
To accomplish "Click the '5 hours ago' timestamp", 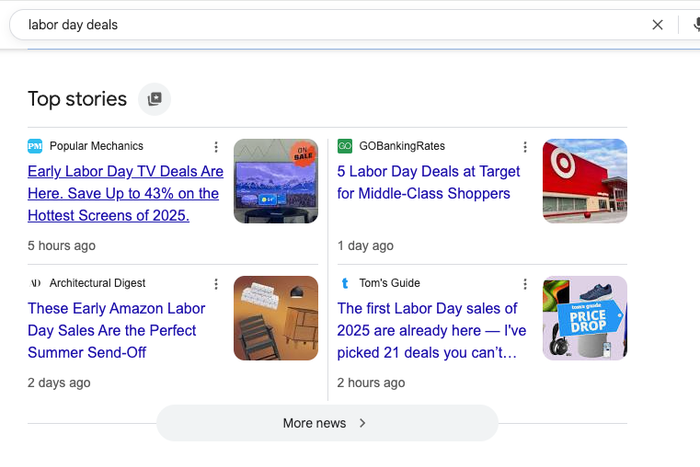I will (62, 246).
